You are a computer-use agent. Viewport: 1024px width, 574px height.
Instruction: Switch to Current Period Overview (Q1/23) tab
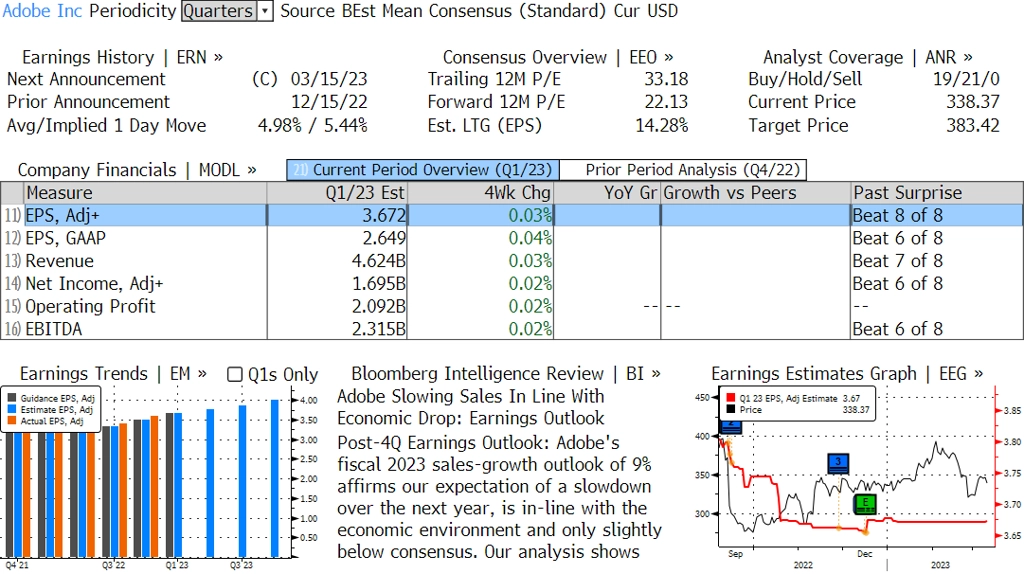(x=423, y=170)
